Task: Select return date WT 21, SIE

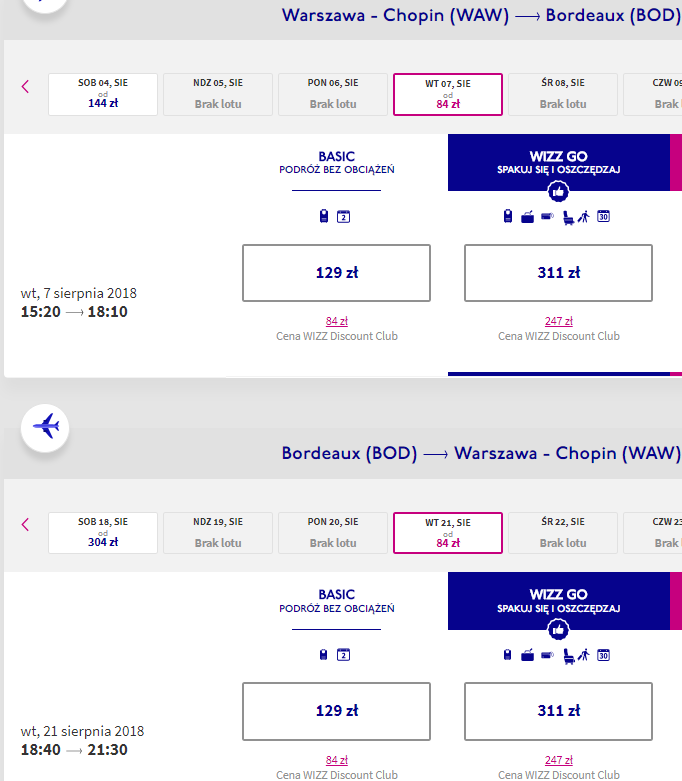Action: click(448, 532)
